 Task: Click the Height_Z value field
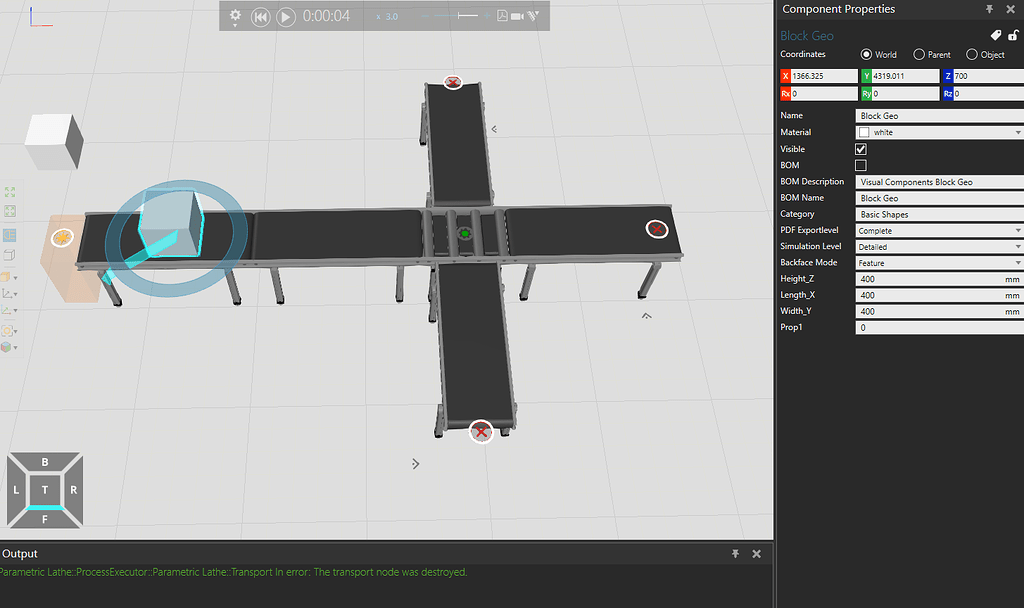coord(930,279)
